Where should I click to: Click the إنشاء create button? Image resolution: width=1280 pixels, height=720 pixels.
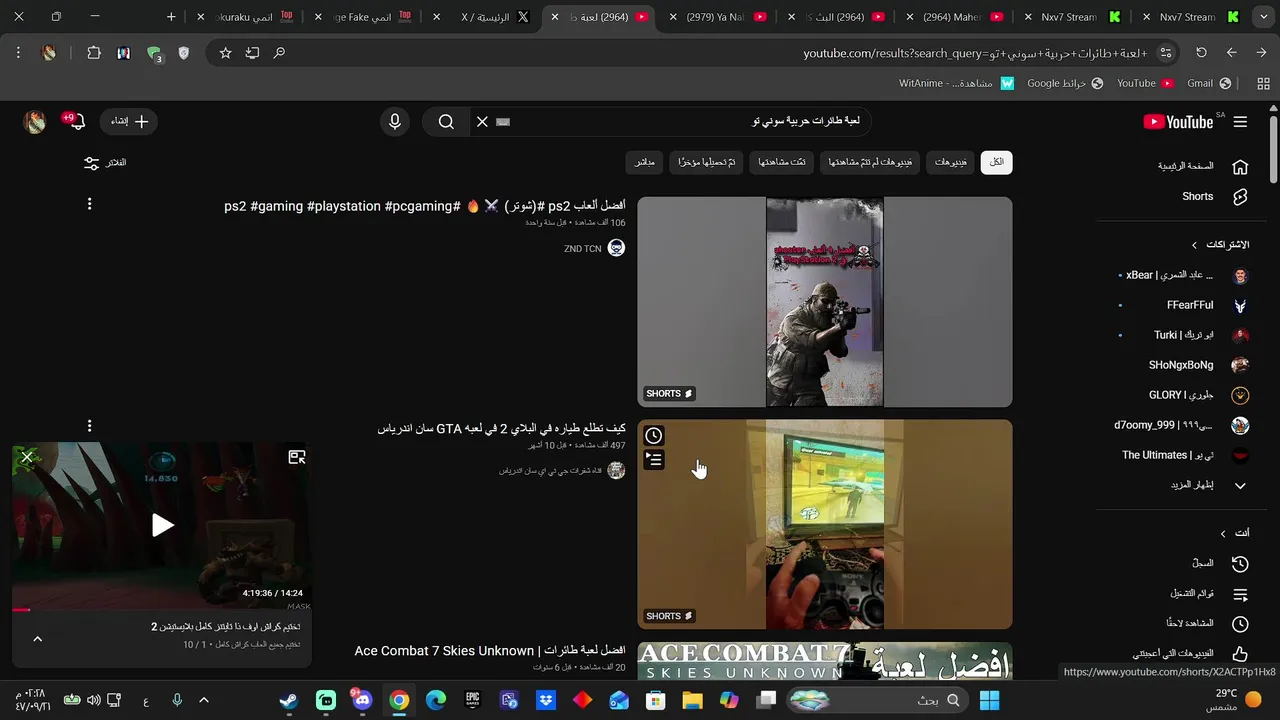click(130, 122)
